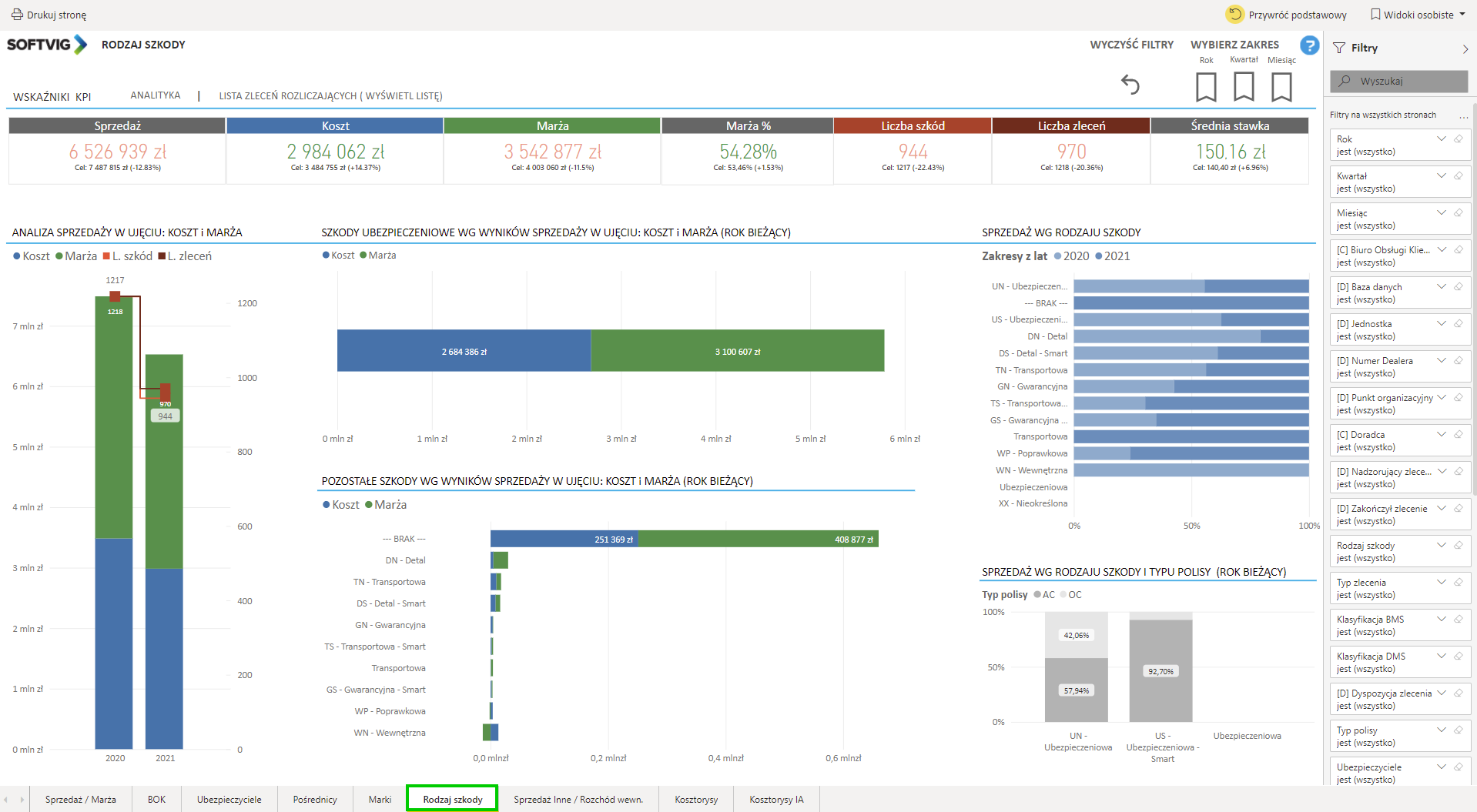Click the Kwartał bookmark icon
Image resolution: width=1477 pixels, height=812 pixels.
[1244, 86]
